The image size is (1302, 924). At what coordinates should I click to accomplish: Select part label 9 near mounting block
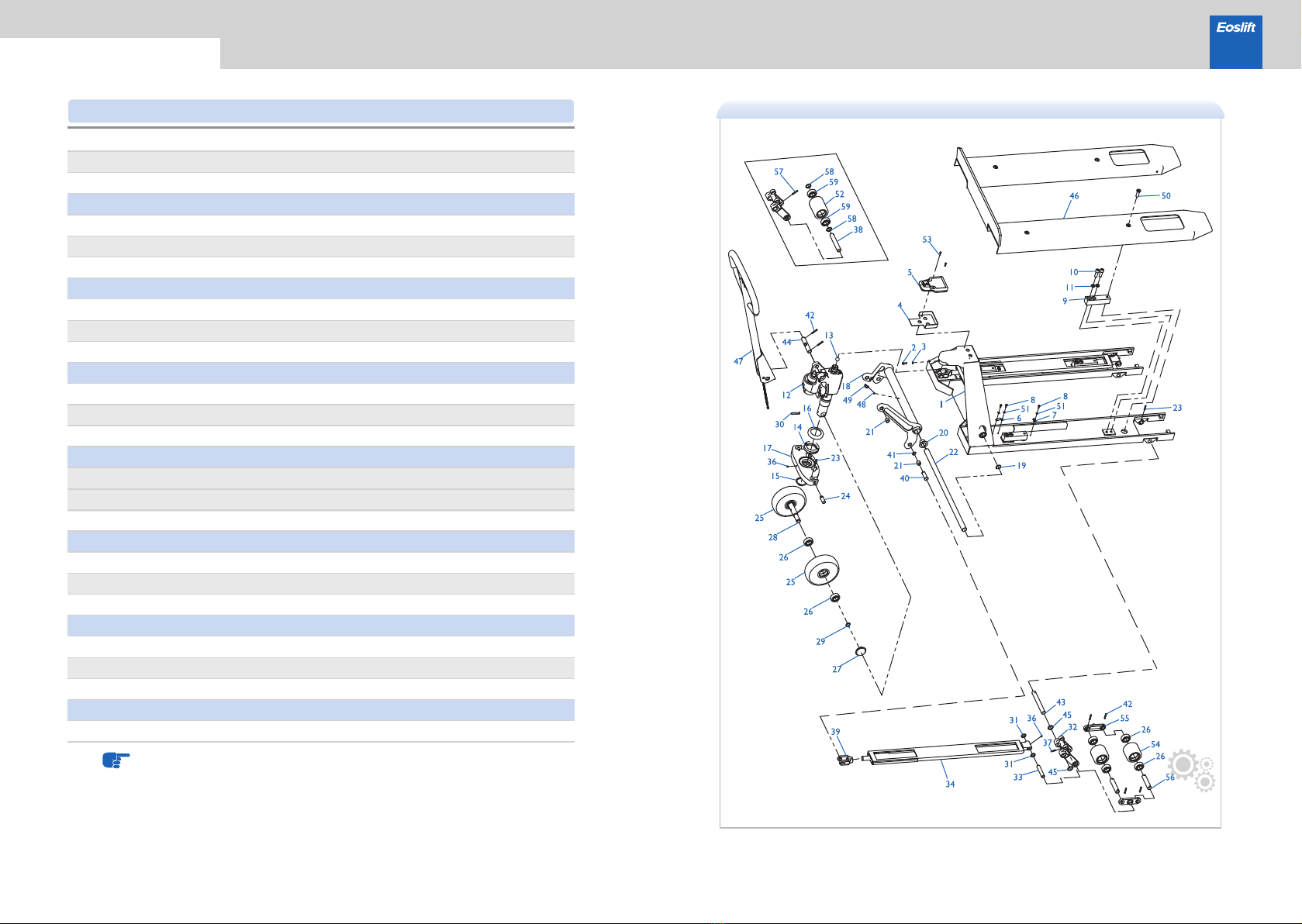click(1065, 301)
